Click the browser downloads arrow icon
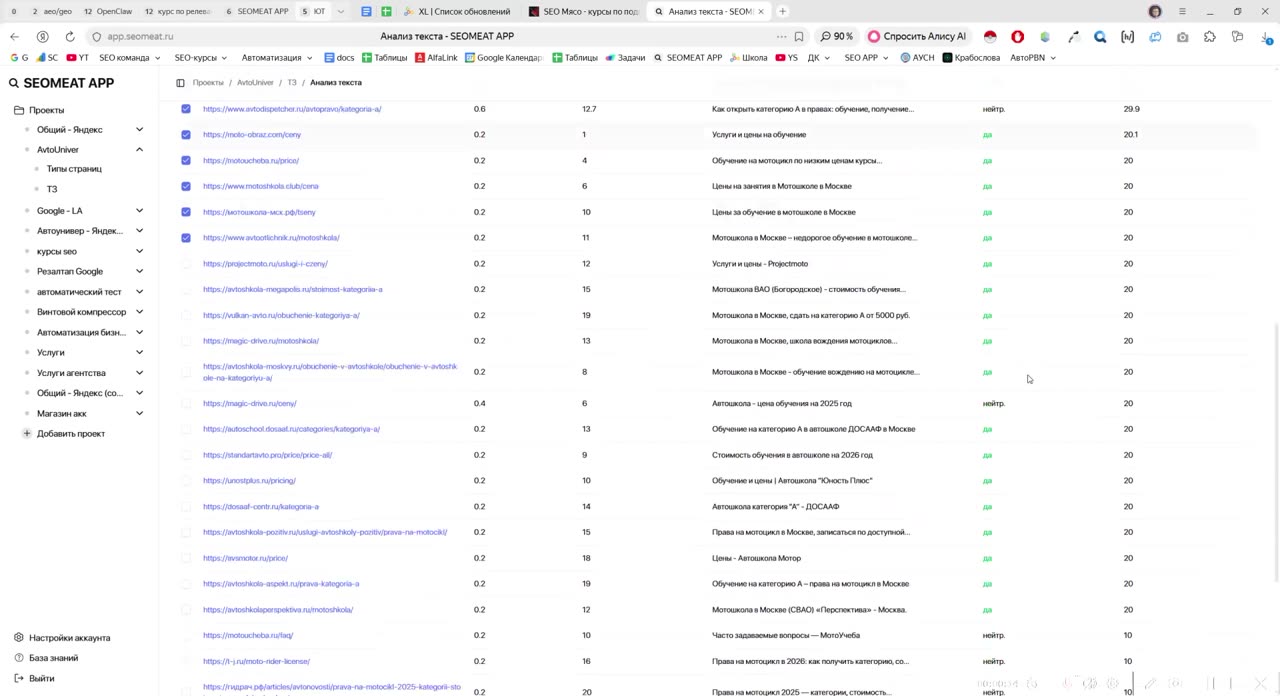Image resolution: width=1280 pixels, height=696 pixels. coord(1264,37)
